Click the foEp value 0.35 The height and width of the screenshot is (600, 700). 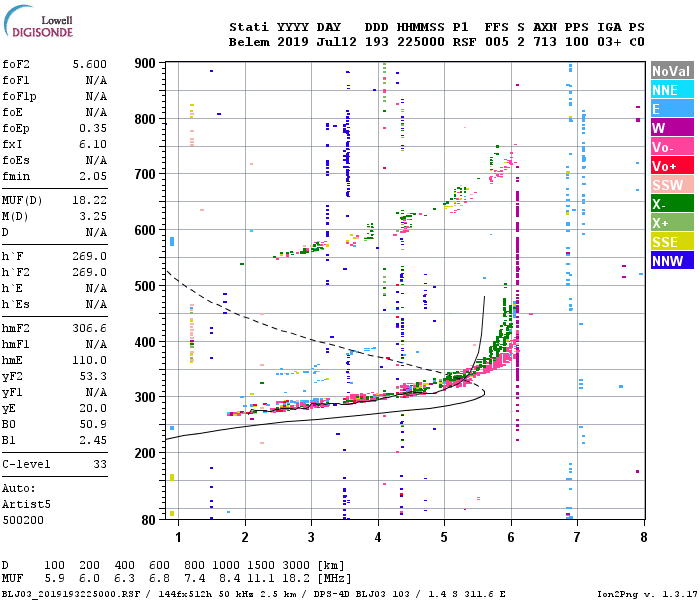tap(93, 129)
